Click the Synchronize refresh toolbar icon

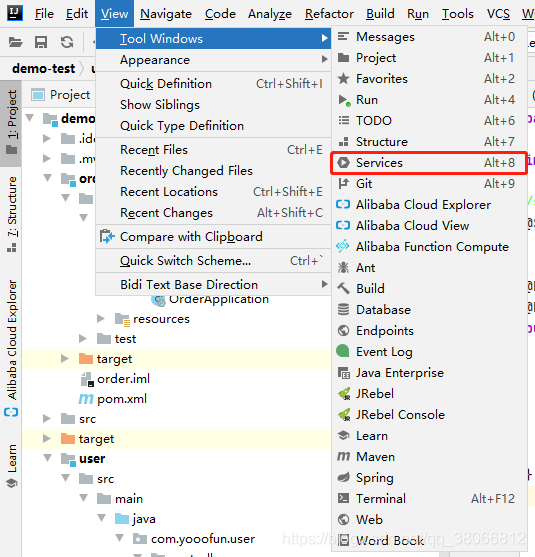(x=67, y=42)
